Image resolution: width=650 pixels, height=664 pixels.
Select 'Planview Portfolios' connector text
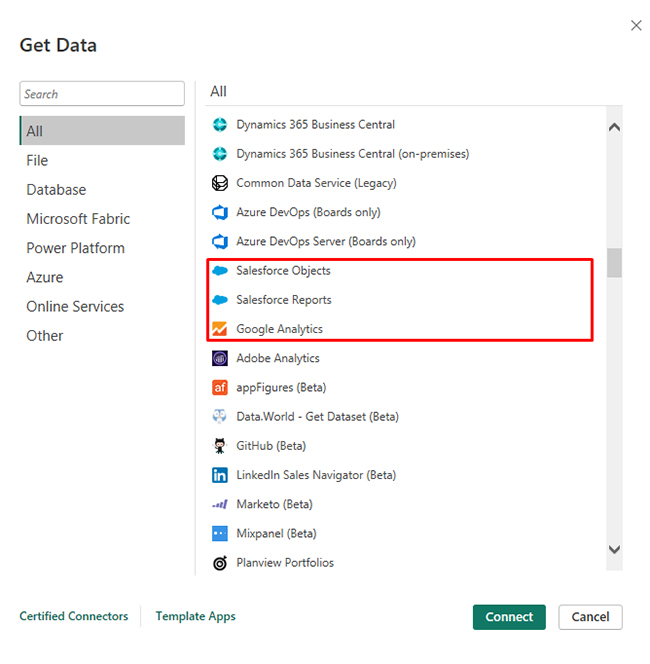coord(285,563)
